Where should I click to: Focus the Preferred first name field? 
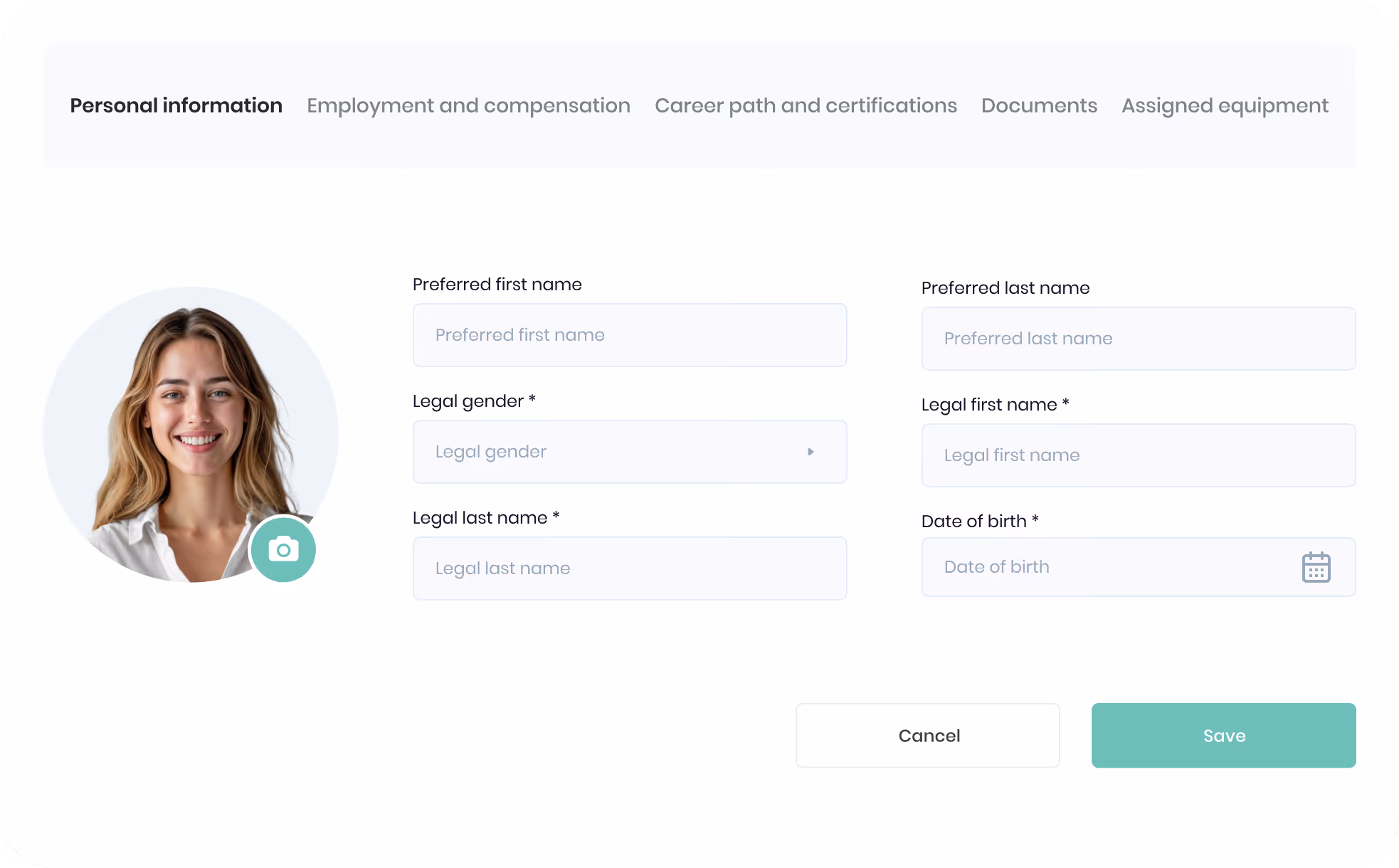[x=630, y=335]
